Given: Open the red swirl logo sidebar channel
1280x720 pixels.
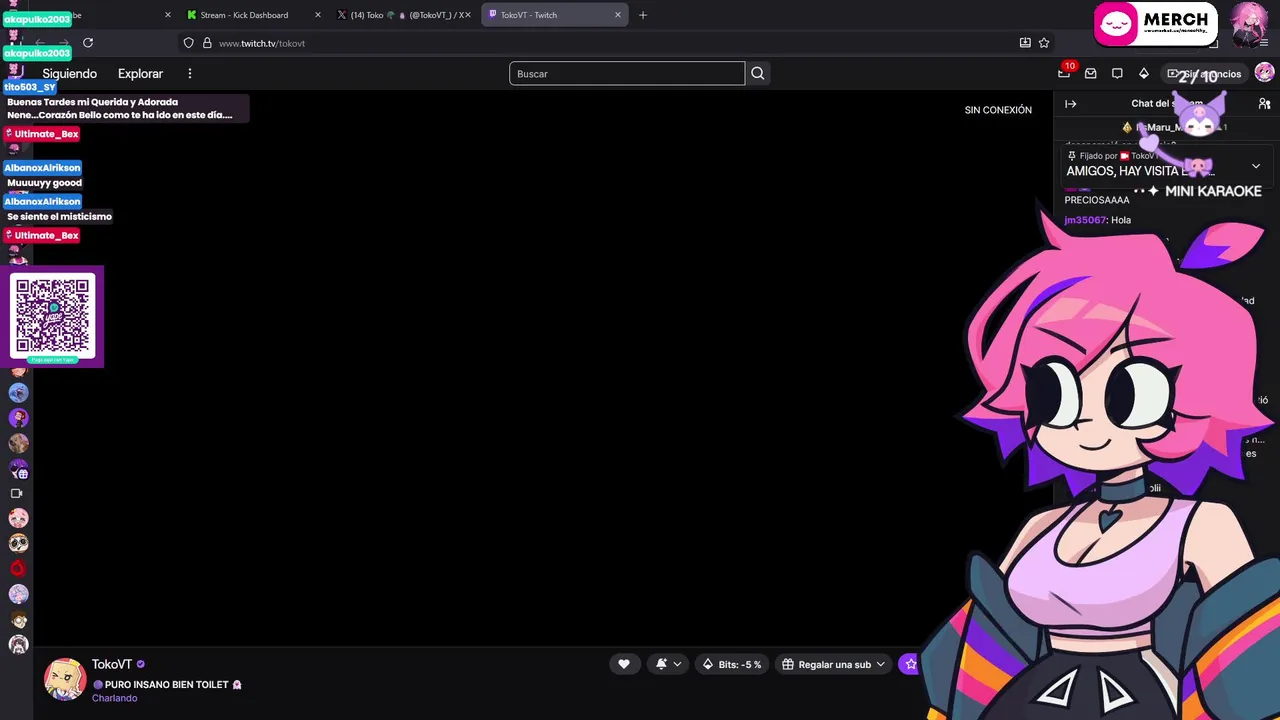Looking at the screenshot, I should click(18, 568).
